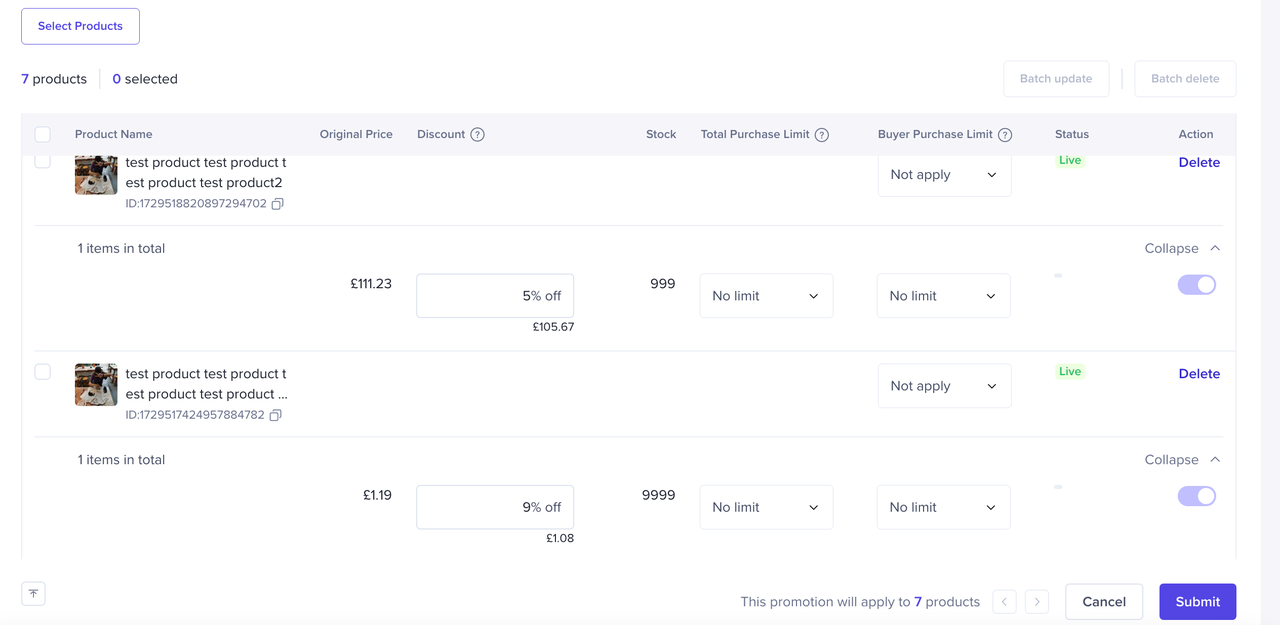Copy product ID ending in 294702
This screenshot has height=625, width=1280.
[x=277, y=204]
